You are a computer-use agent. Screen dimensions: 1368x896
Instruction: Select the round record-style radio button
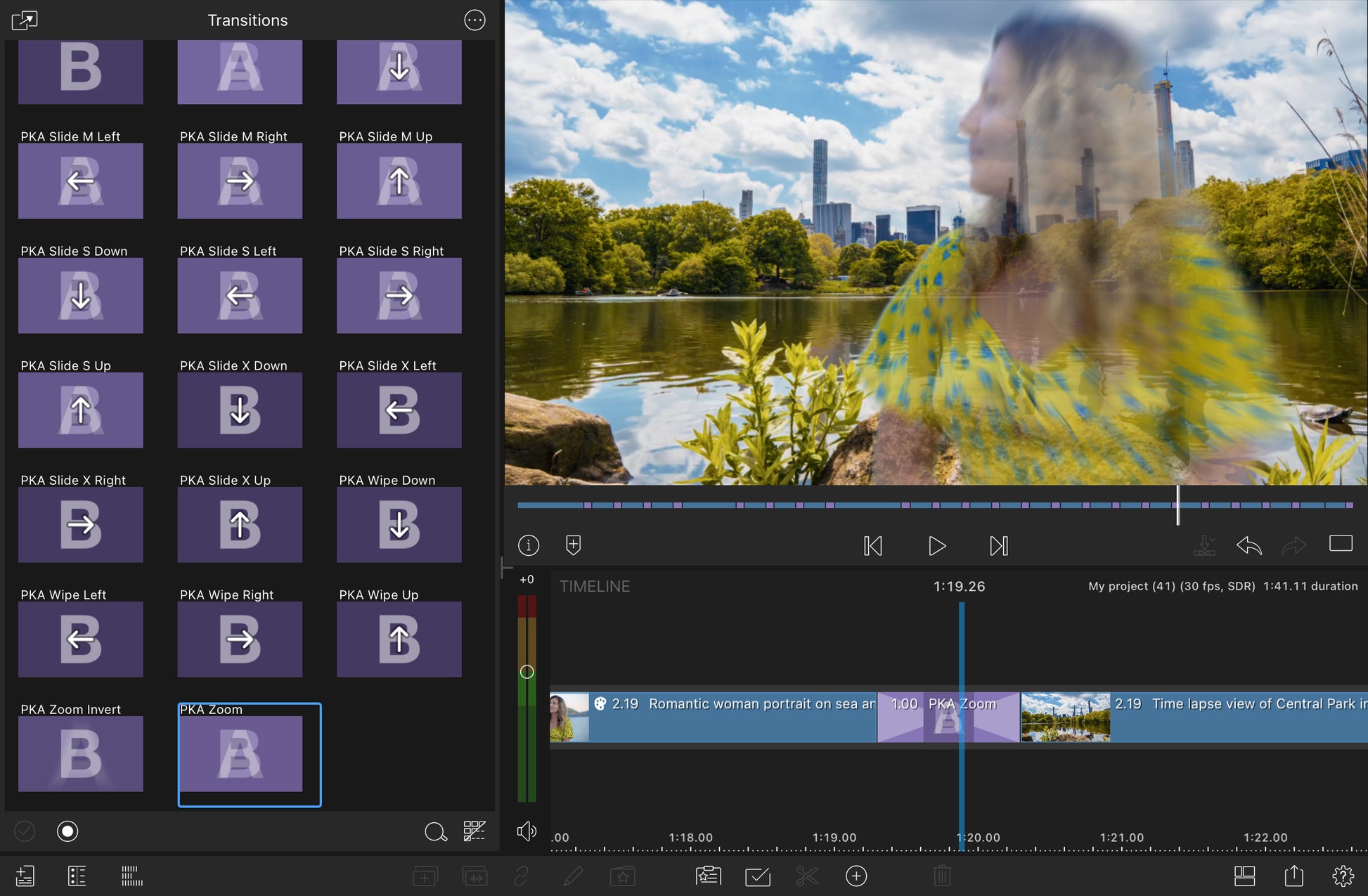(x=67, y=831)
